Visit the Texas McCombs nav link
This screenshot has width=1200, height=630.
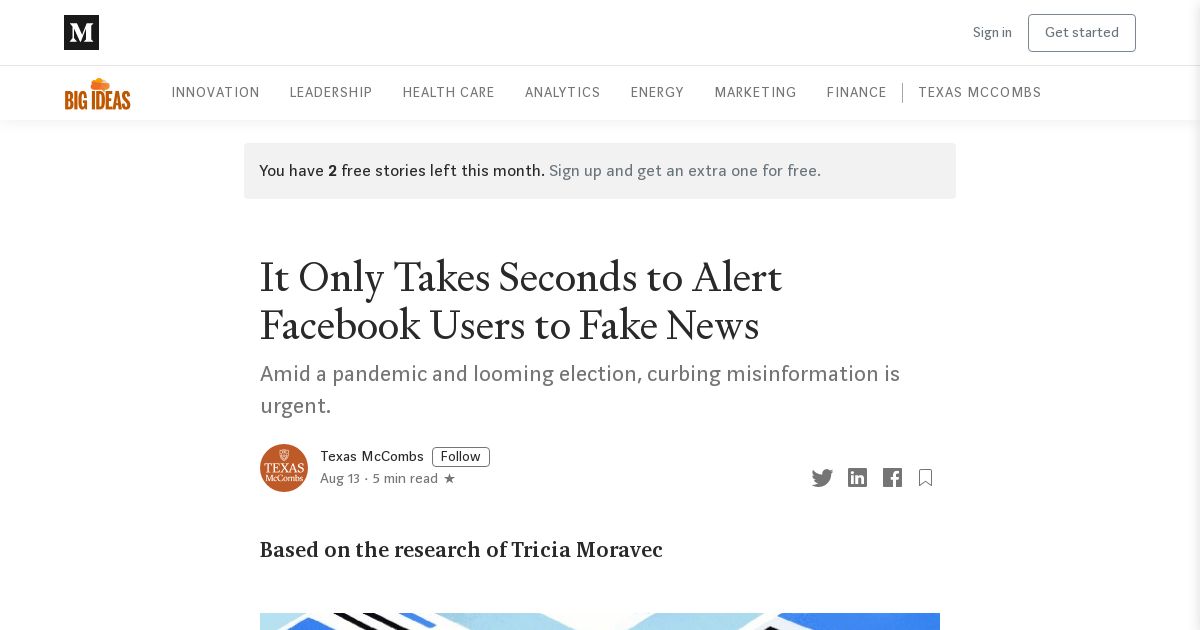coord(979,92)
